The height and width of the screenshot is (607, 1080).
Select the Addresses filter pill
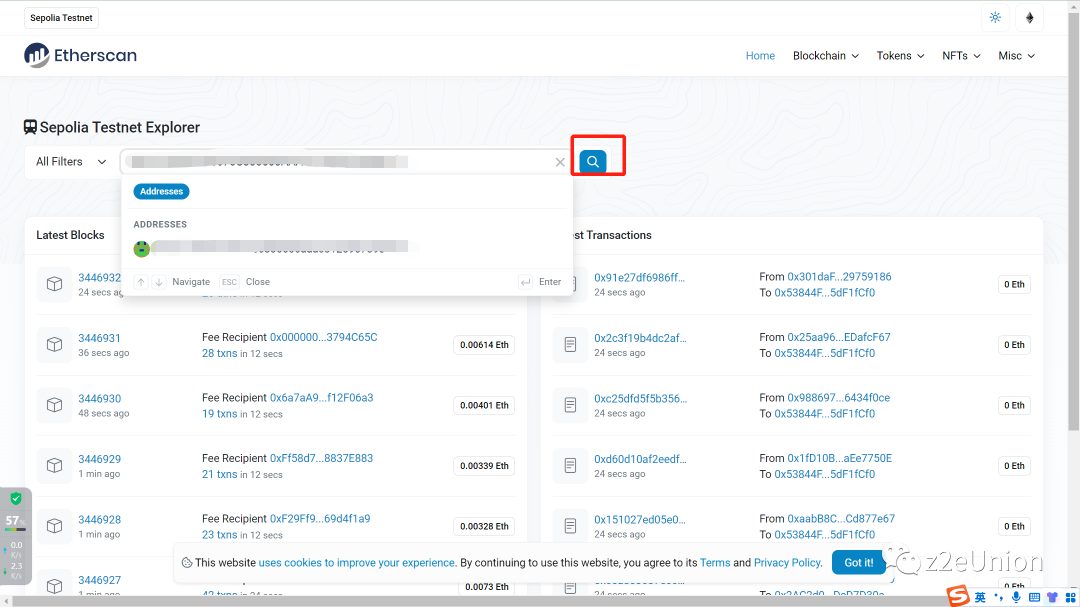[161, 192]
